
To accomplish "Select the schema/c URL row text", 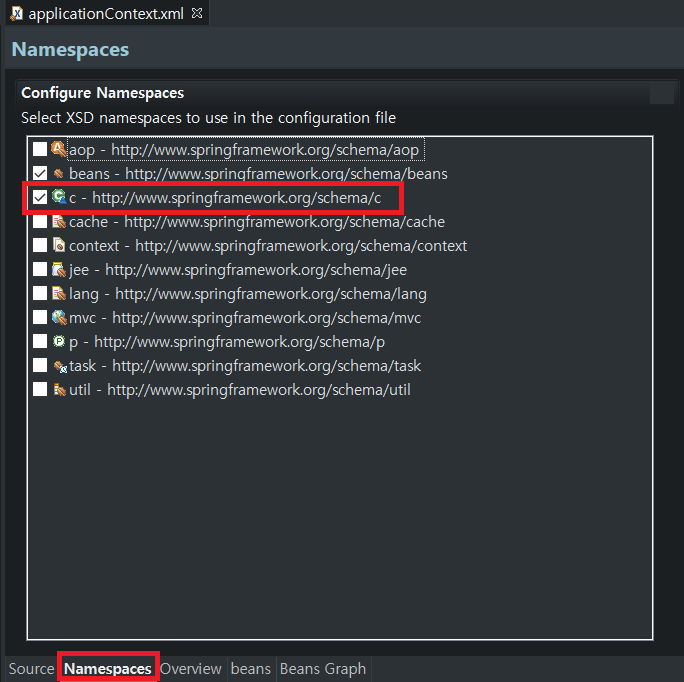I will pyautogui.click(x=225, y=198).
